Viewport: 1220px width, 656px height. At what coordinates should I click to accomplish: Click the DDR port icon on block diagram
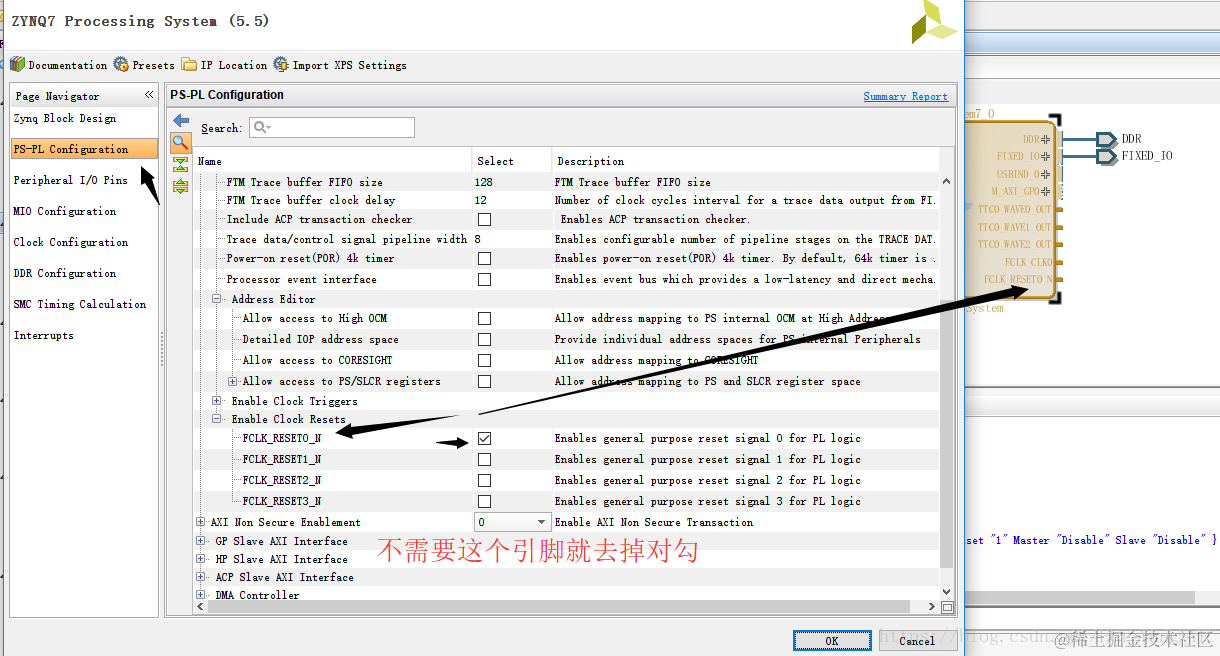click(1106, 139)
